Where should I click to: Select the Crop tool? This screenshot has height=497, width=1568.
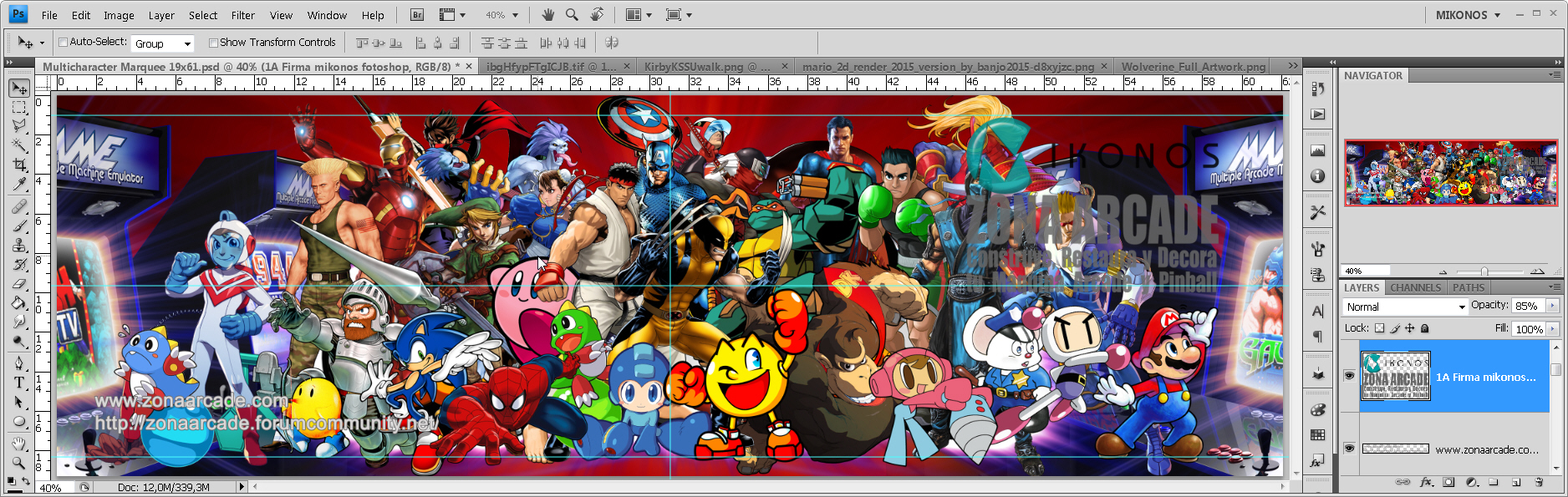click(x=19, y=165)
